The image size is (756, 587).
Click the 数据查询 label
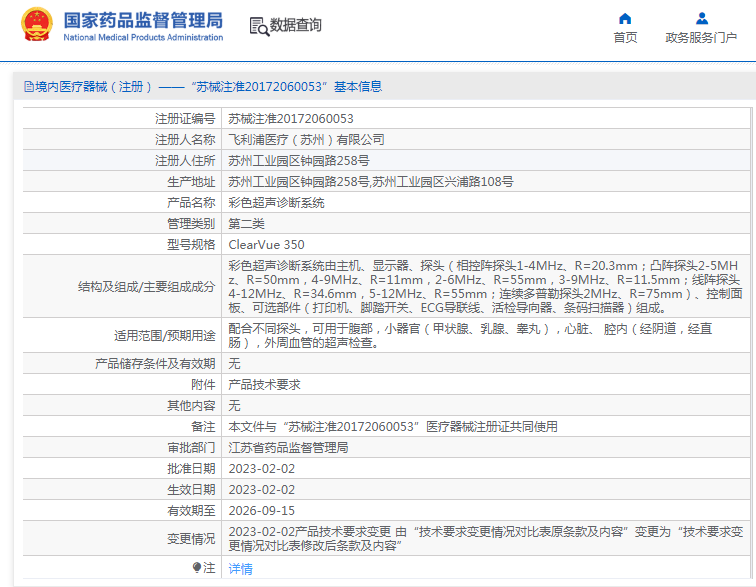pos(296,25)
